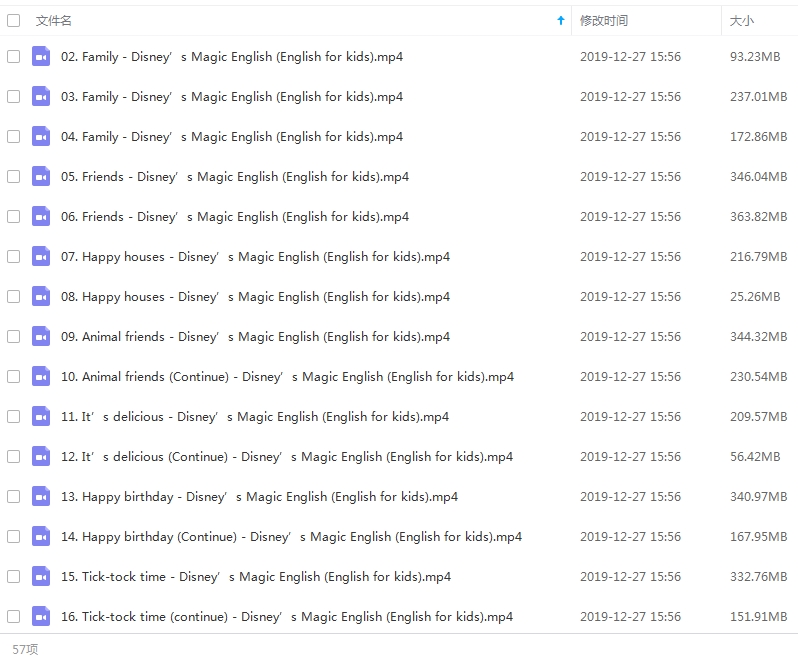Toggle the select-all checkbox in header
Viewport: 798px width, 660px height.
pyautogui.click(x=14, y=20)
